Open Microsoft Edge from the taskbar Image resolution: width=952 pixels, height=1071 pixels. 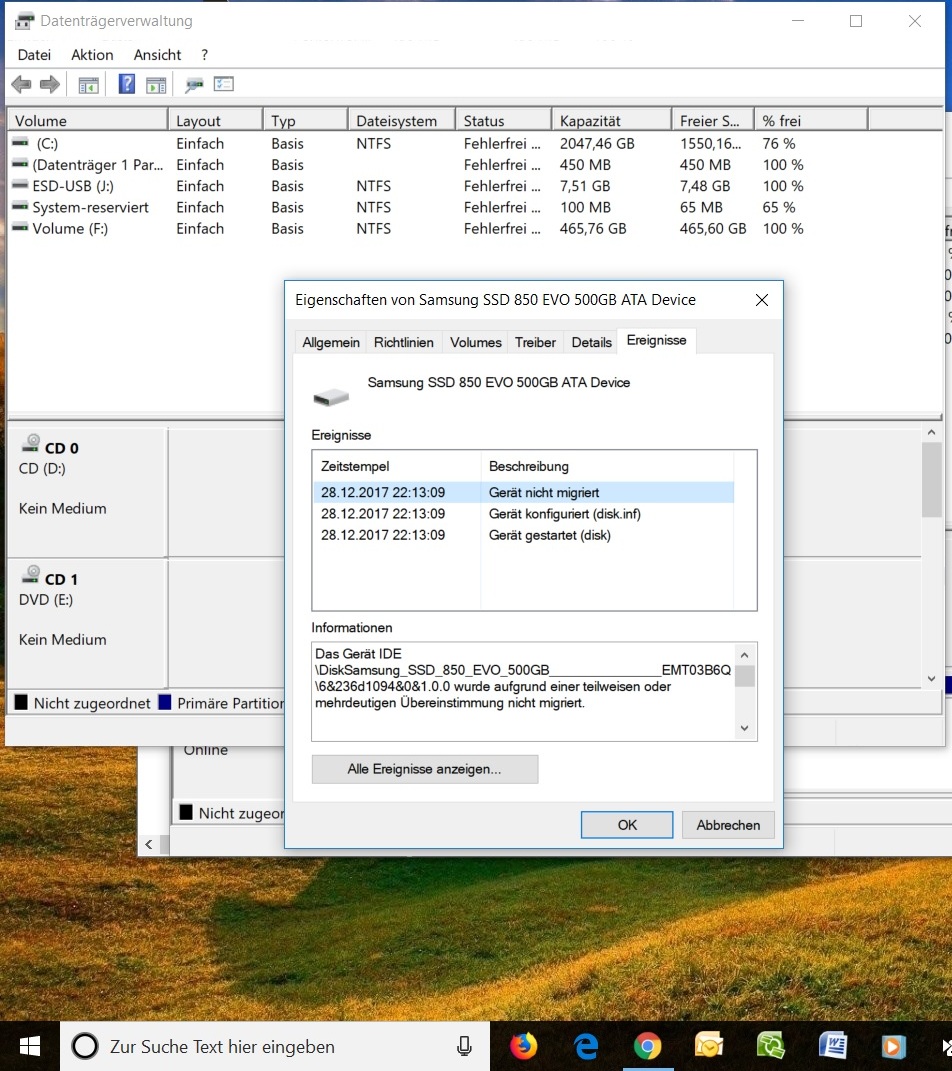pyautogui.click(x=585, y=1046)
